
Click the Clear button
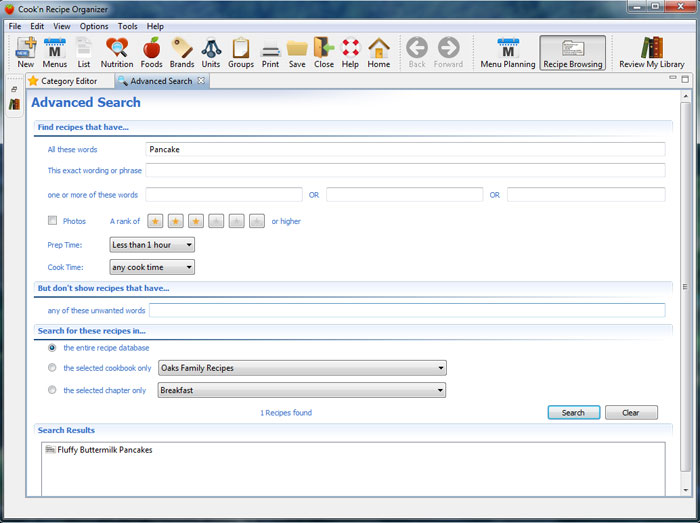631,412
